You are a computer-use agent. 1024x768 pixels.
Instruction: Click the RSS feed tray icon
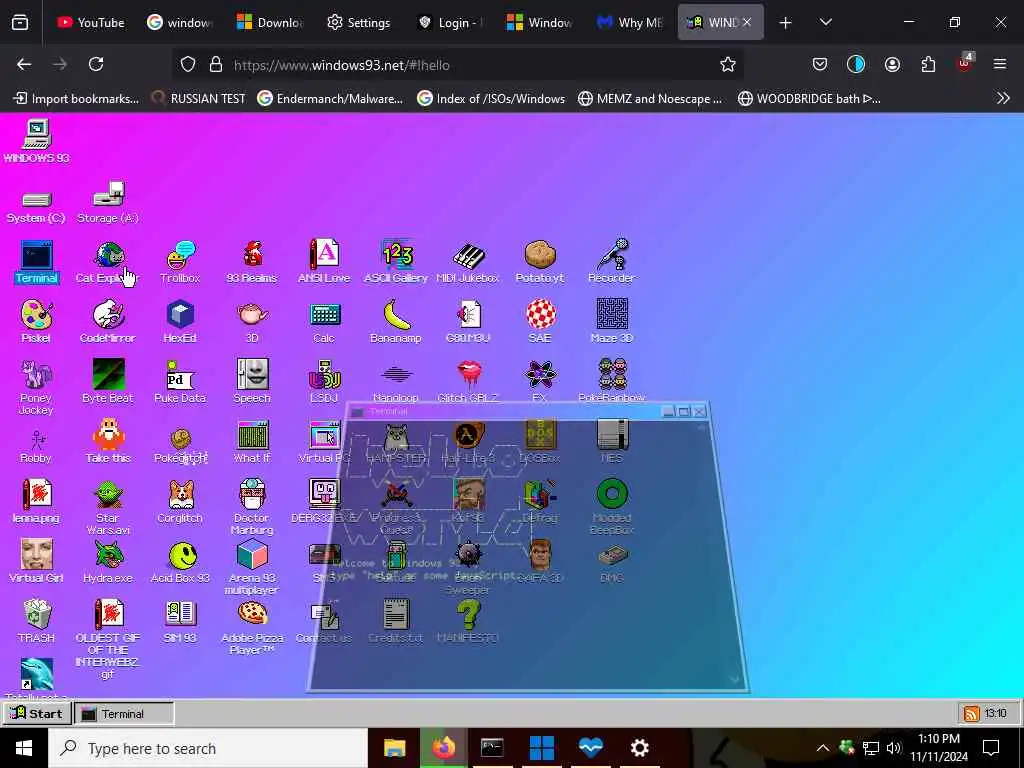pos(972,713)
